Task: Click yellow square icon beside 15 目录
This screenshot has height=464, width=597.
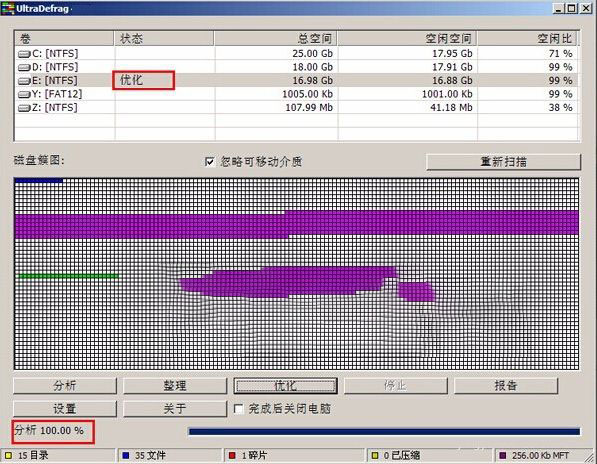Action: [8, 455]
